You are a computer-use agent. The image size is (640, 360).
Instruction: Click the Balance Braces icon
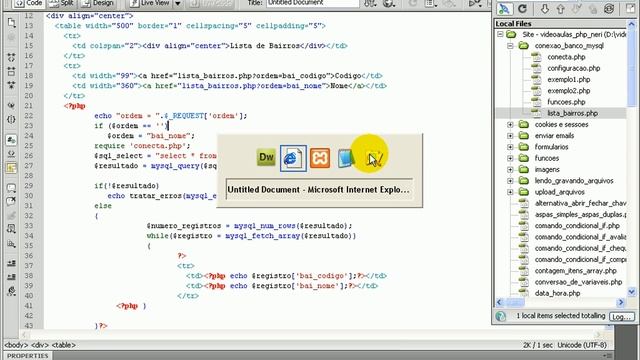(11, 119)
